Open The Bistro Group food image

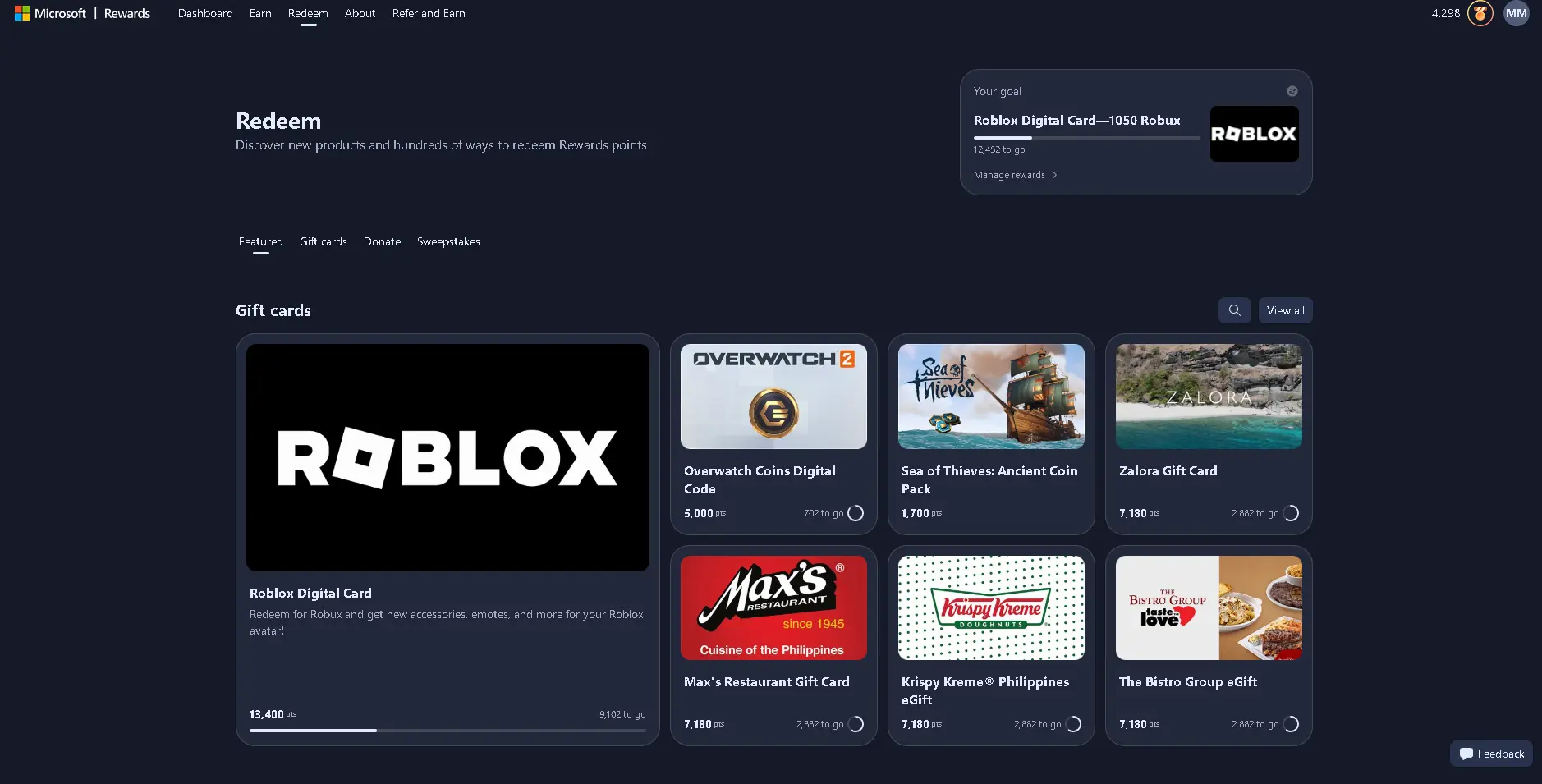click(1209, 607)
